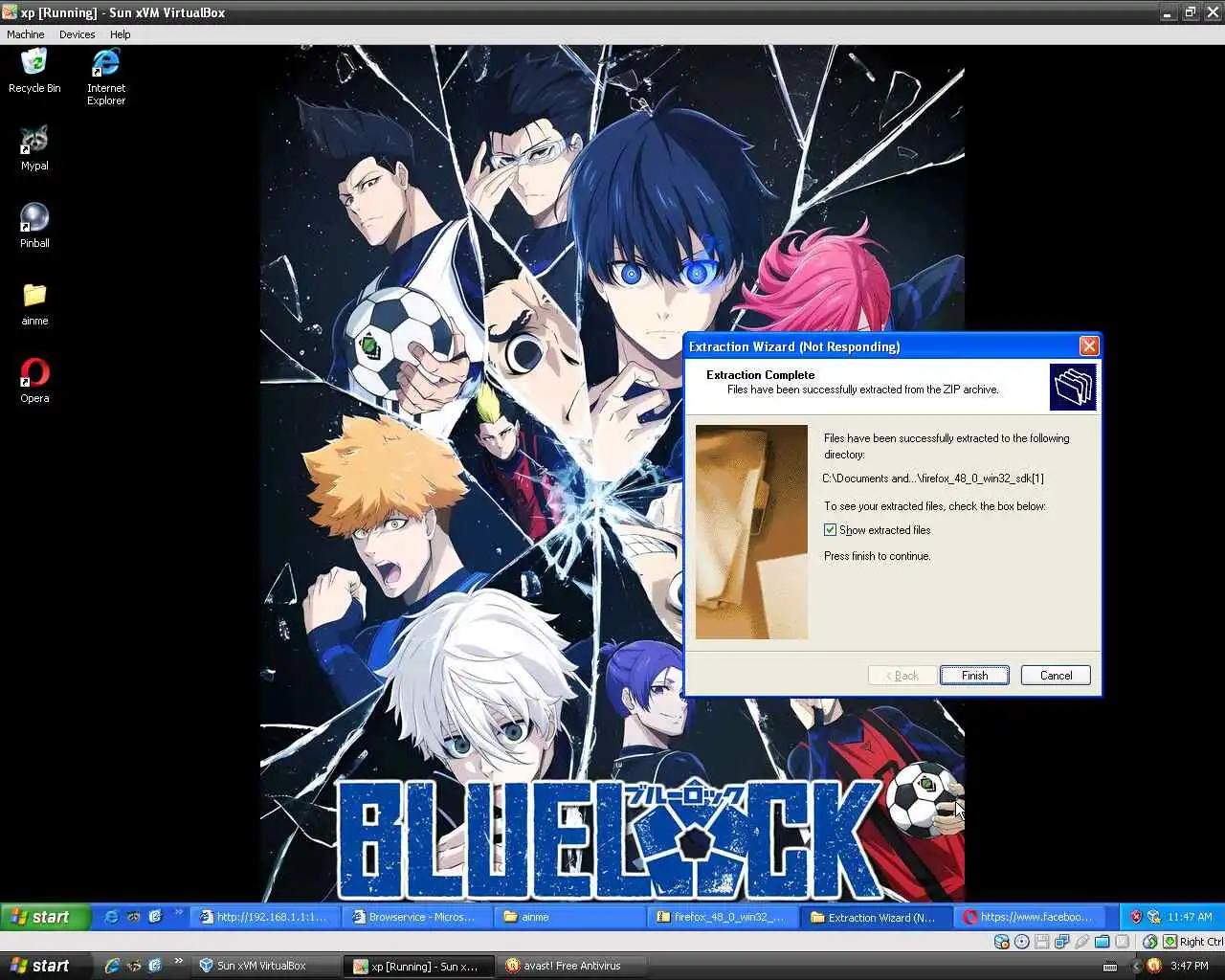The image size is (1225, 980).
Task: Open the Devices menu
Action: coord(78,34)
